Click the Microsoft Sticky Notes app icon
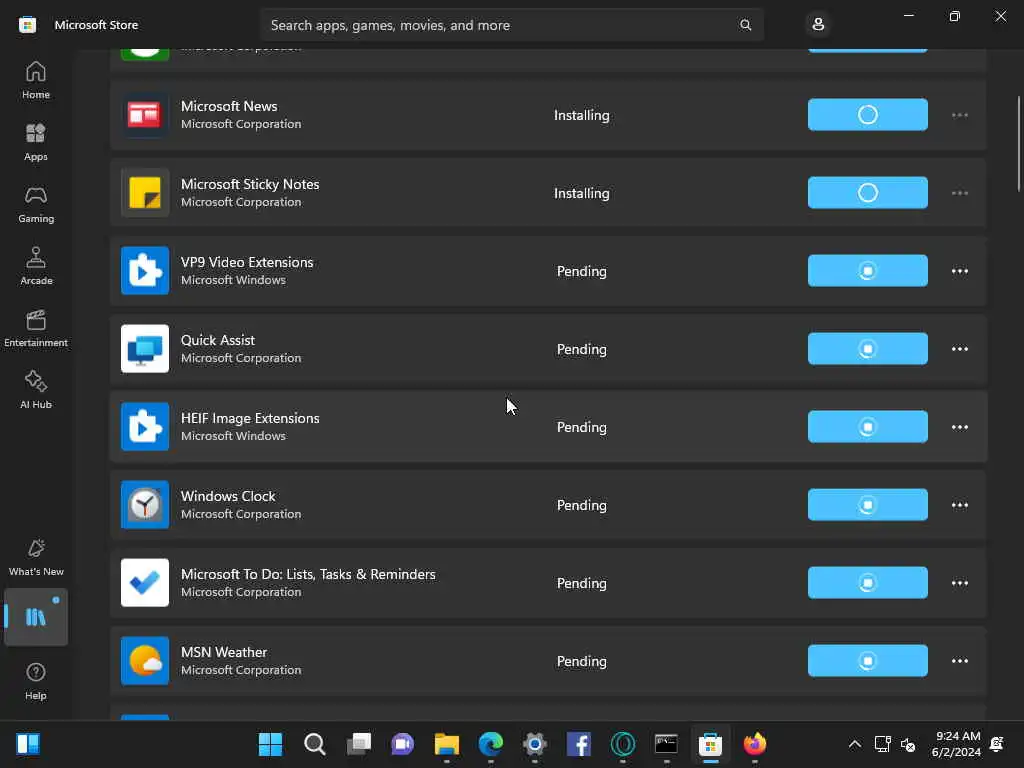 pyautogui.click(x=145, y=193)
